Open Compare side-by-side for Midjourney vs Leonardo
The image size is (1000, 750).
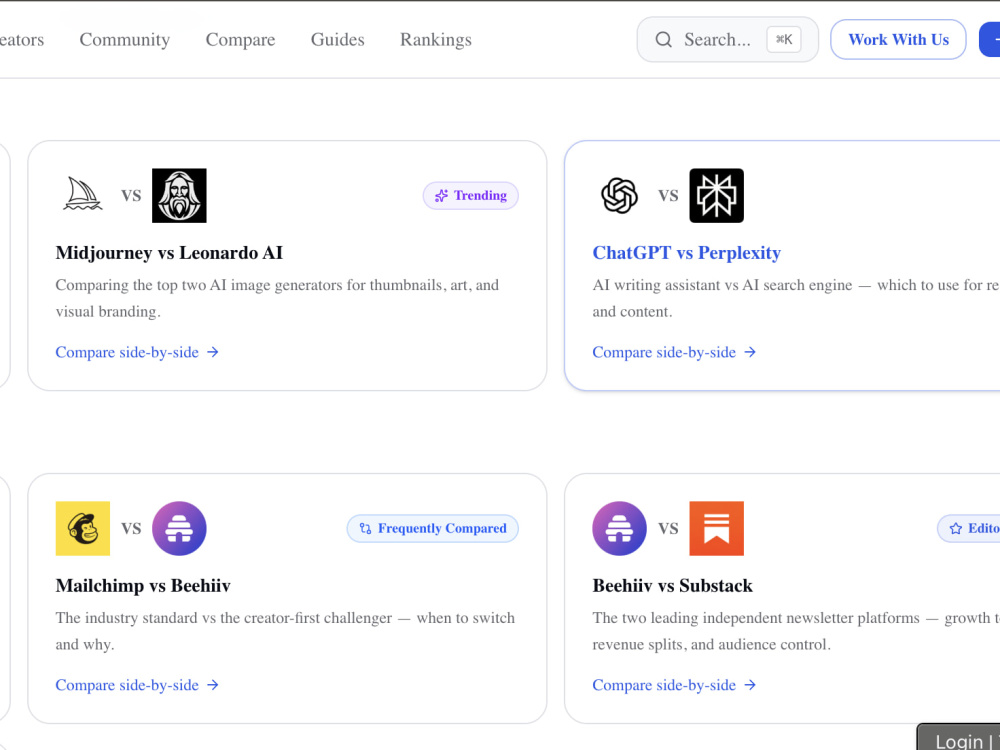coord(137,352)
